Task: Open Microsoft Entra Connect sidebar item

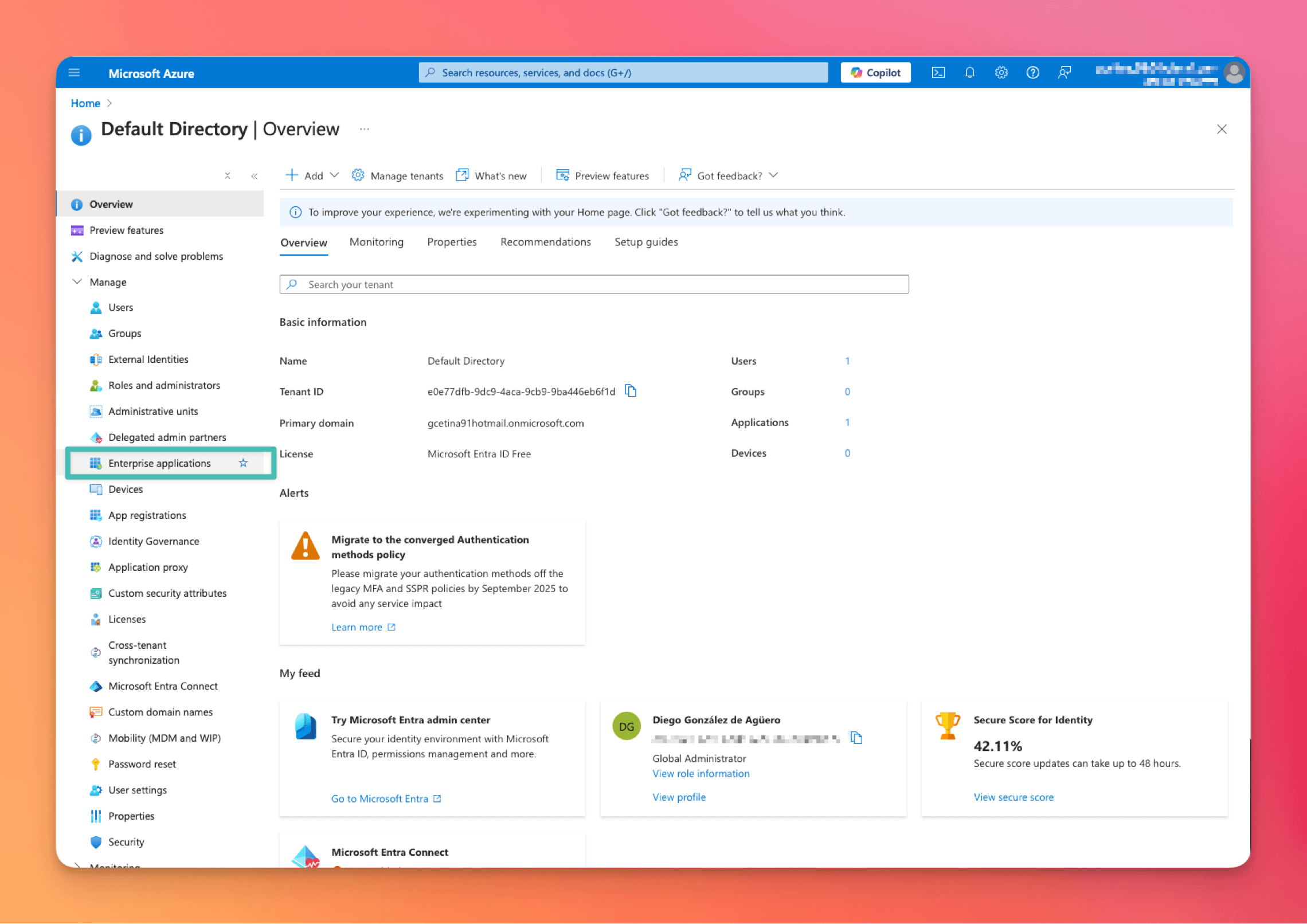Action: coord(163,686)
